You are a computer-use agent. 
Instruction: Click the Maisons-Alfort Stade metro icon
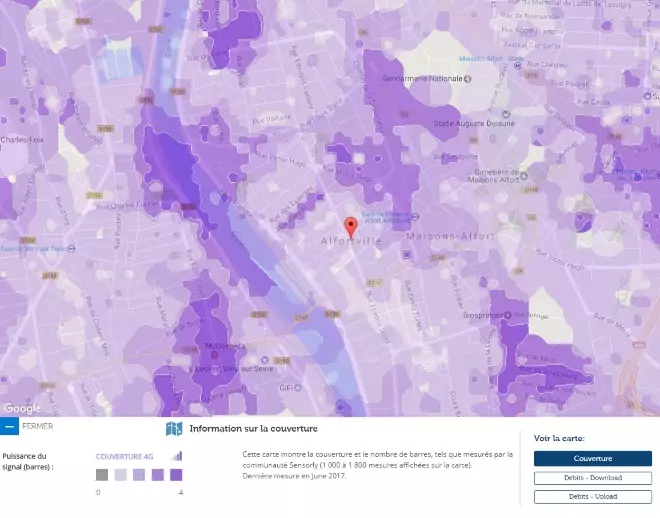(518, 65)
